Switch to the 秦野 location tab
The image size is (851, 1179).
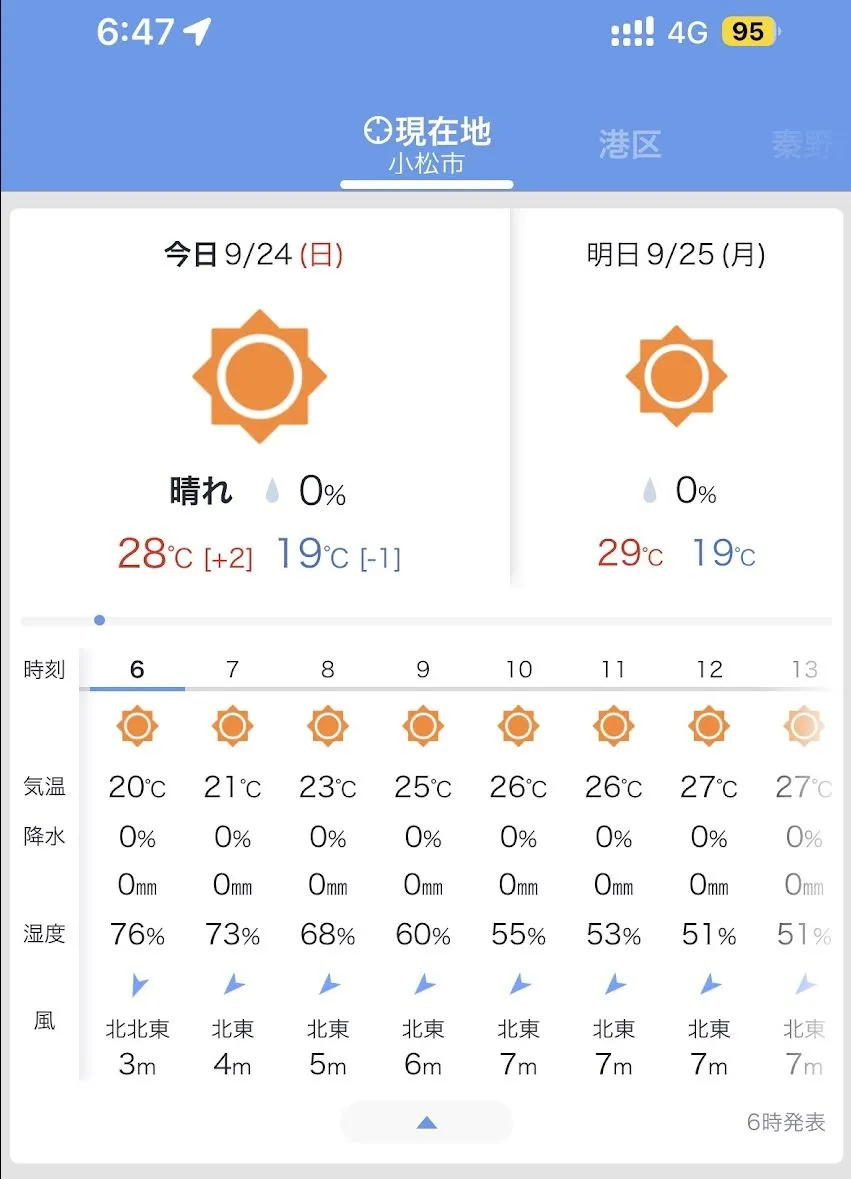coord(802,144)
